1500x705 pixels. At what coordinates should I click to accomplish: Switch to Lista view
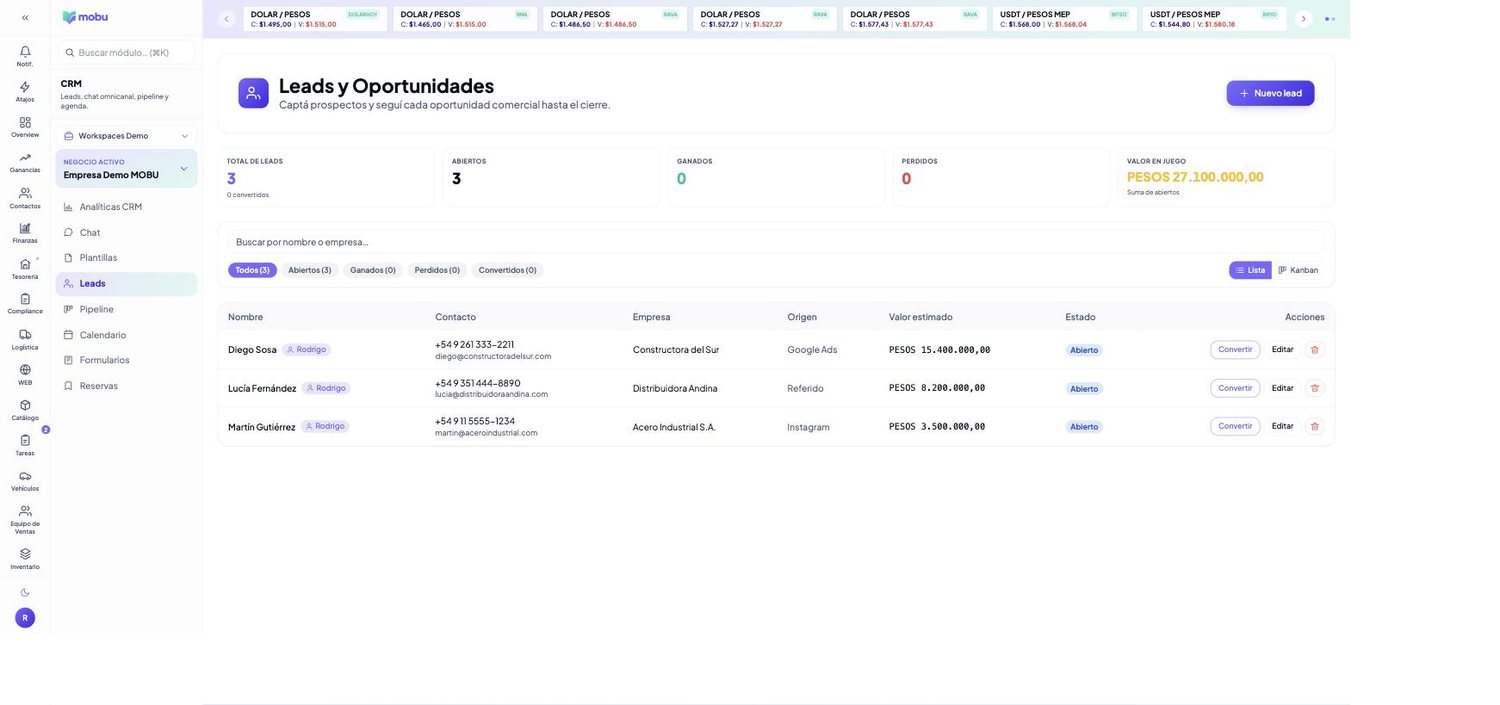pos(1250,270)
